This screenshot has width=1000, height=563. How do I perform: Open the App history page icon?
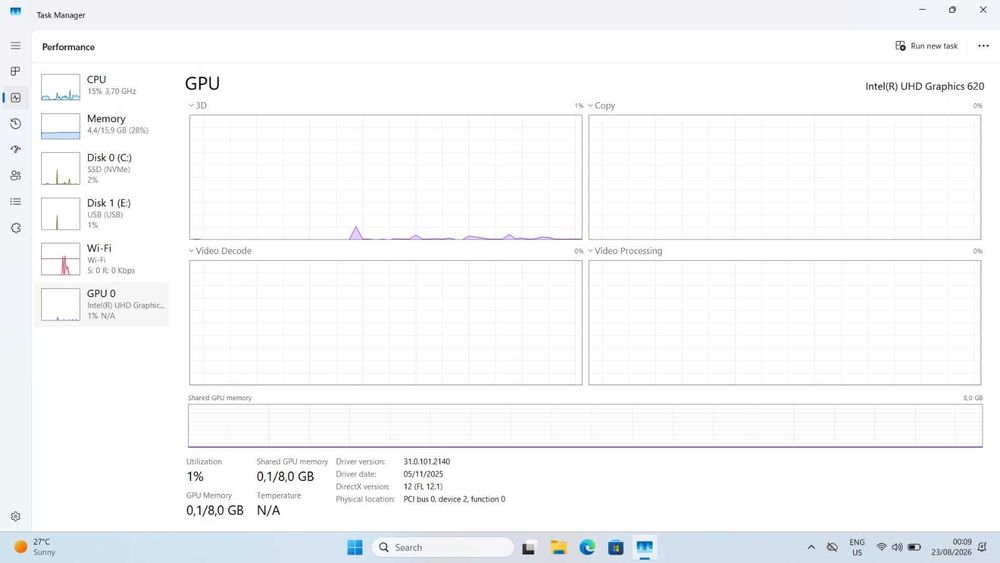coord(15,124)
